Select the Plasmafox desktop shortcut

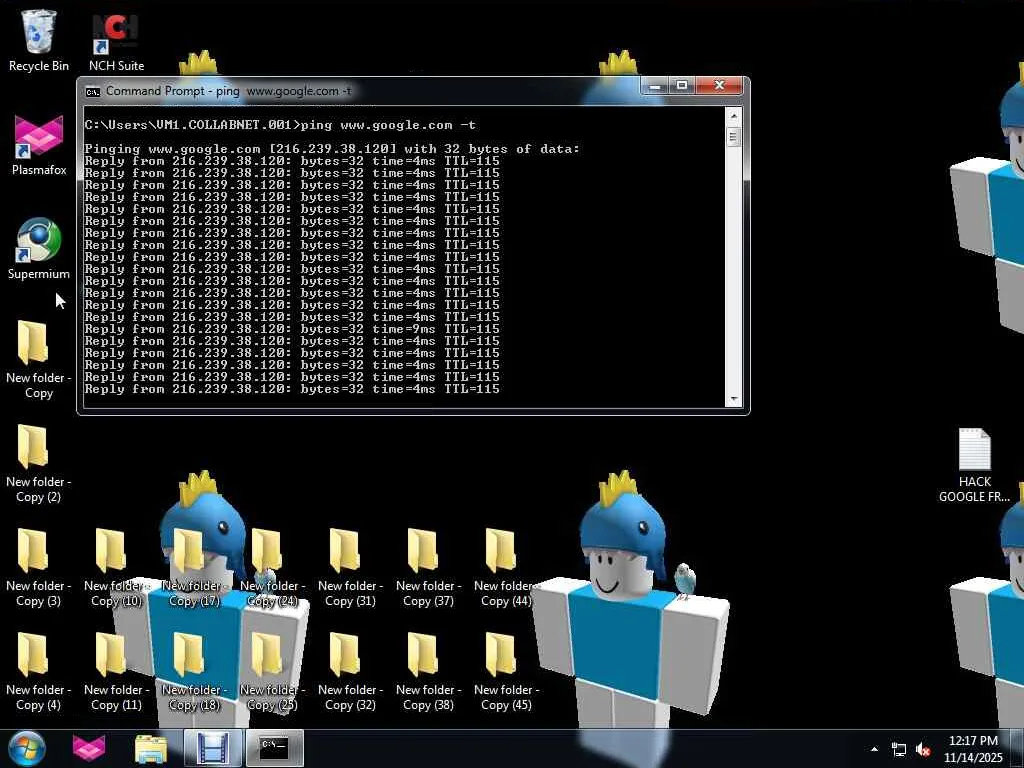pos(39,145)
